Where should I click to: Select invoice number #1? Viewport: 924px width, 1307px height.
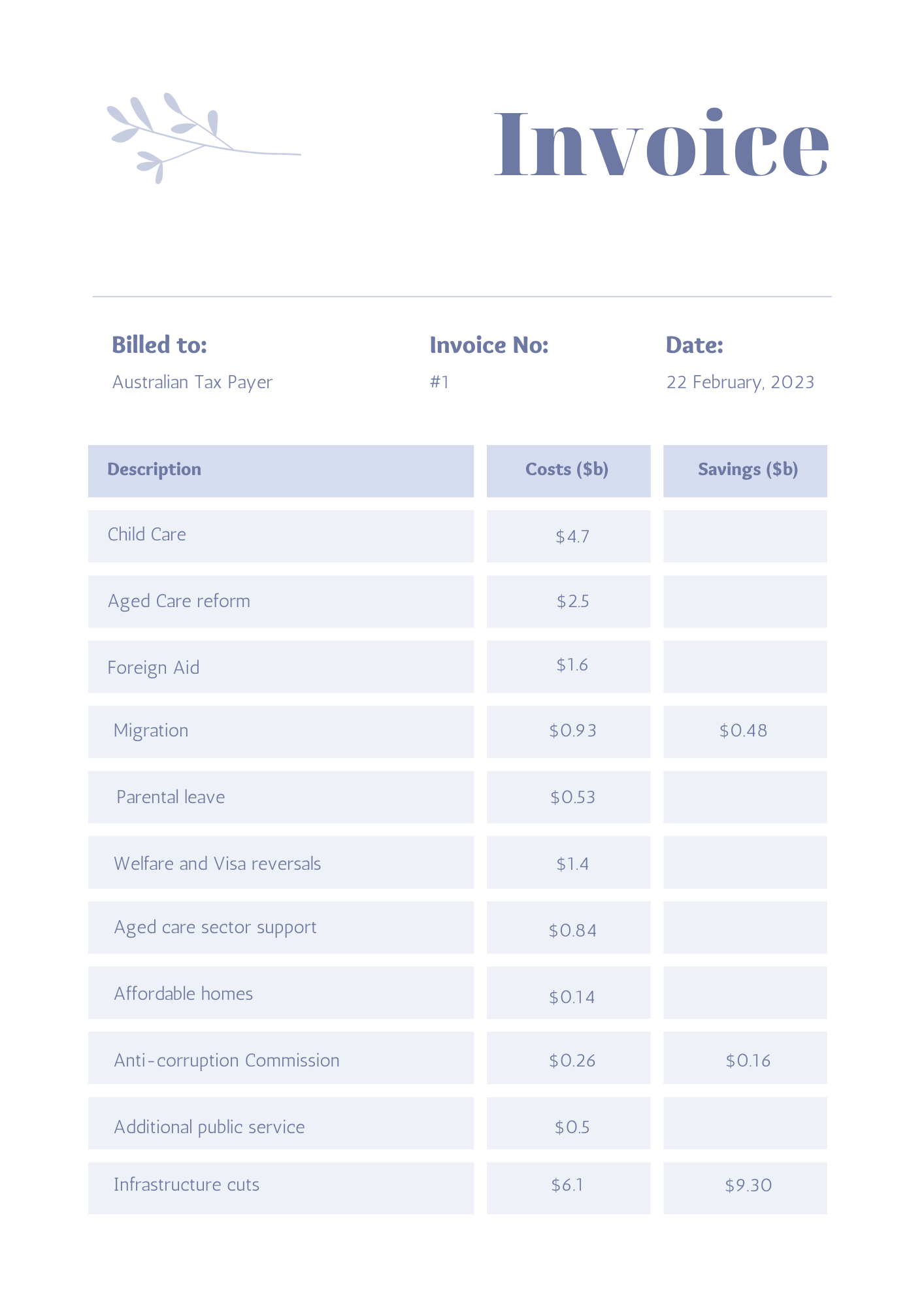[440, 382]
